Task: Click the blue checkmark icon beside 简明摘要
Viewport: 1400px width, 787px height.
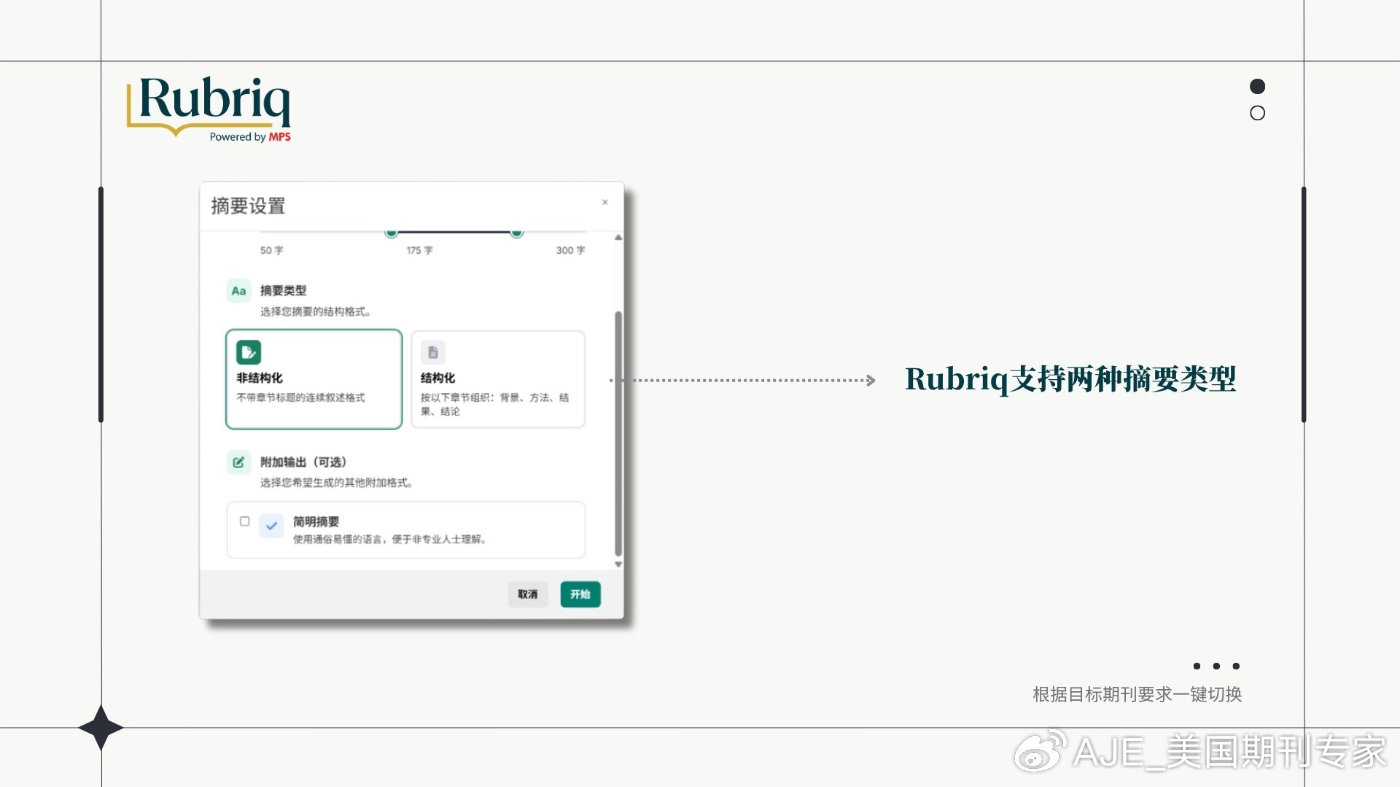Action: point(271,526)
